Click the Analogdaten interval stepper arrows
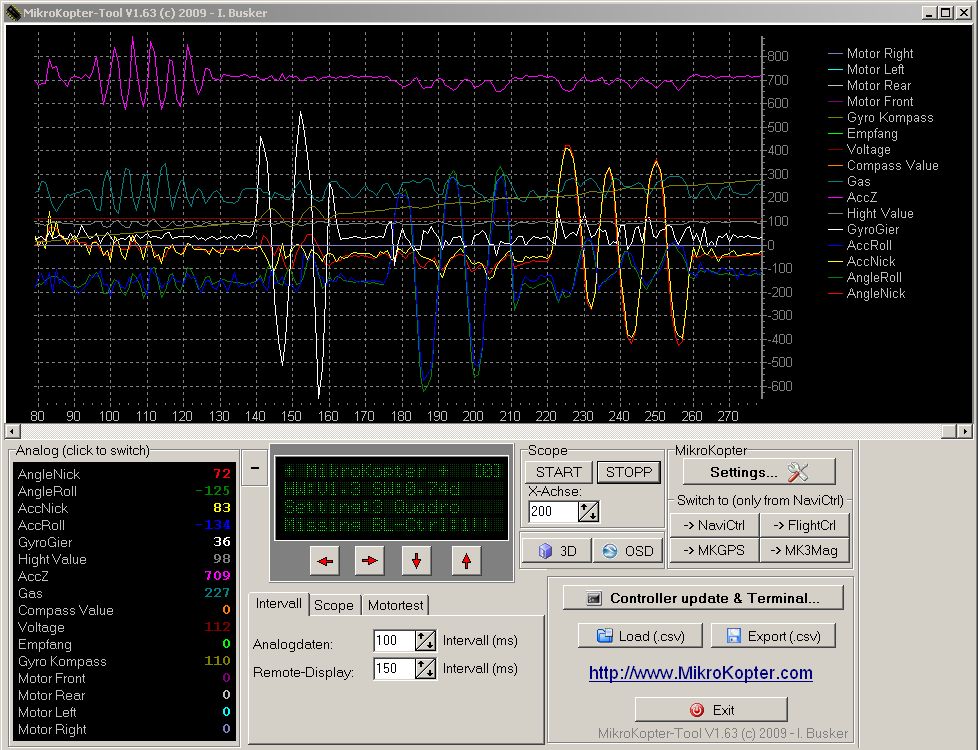This screenshot has height=750, width=978. (425, 640)
